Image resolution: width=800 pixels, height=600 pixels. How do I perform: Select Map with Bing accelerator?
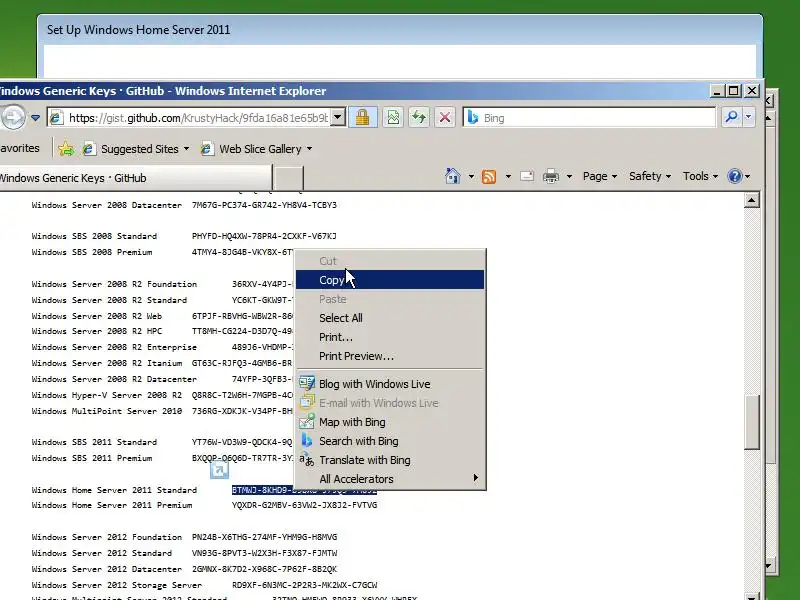[x=390, y=422]
